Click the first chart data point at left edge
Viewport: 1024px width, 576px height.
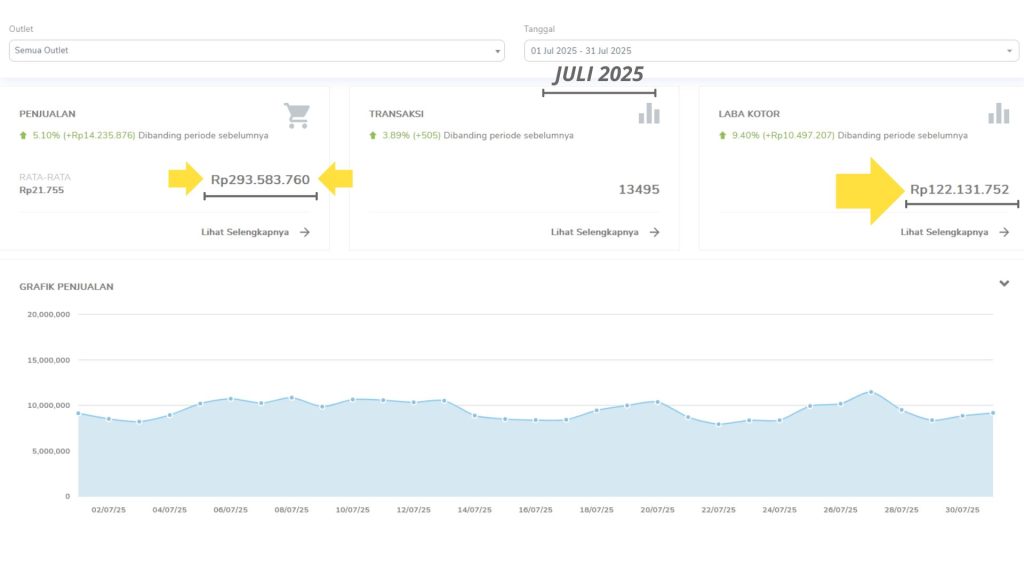pos(78,413)
